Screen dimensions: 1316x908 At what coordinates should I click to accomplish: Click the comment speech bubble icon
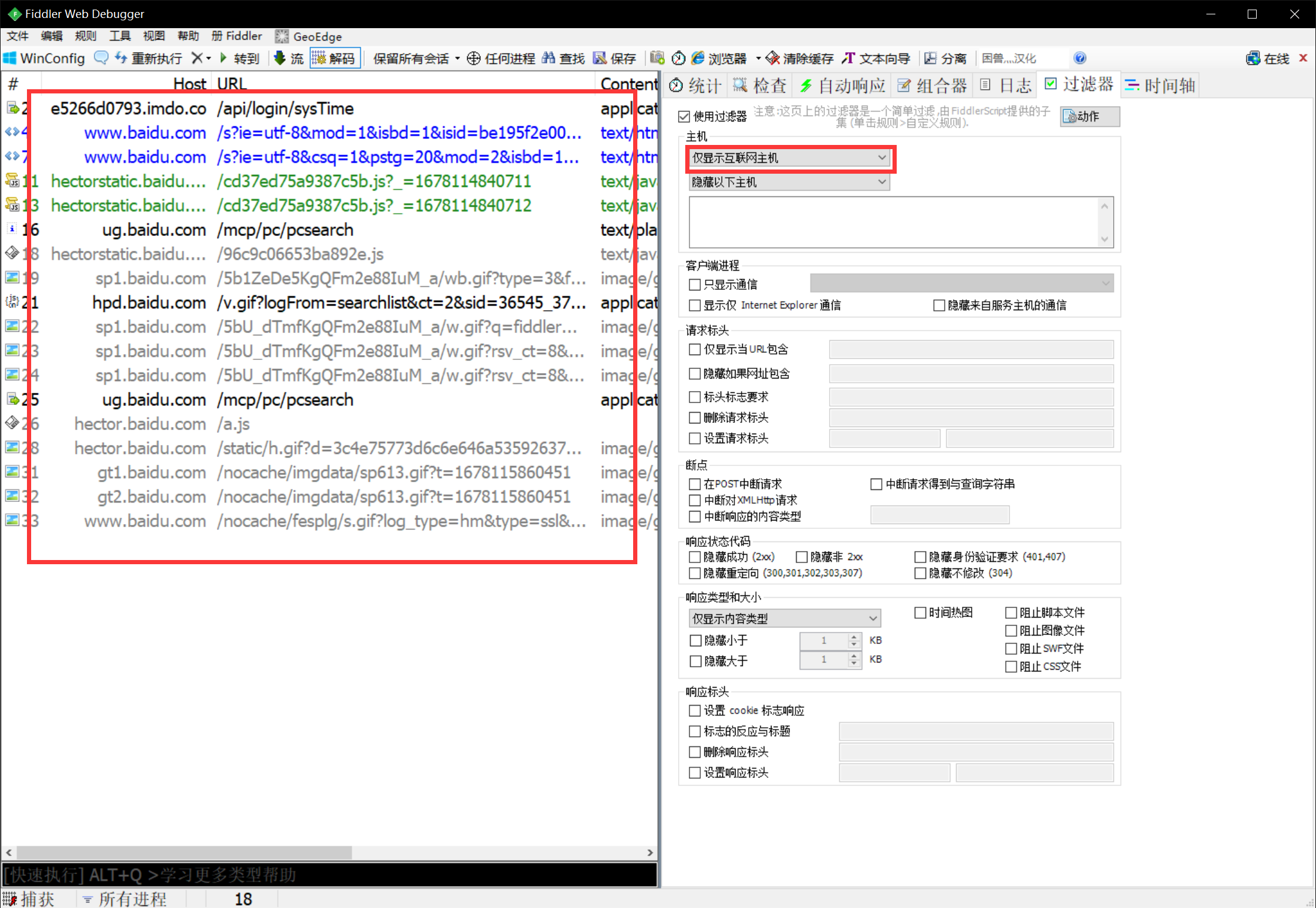(101, 58)
